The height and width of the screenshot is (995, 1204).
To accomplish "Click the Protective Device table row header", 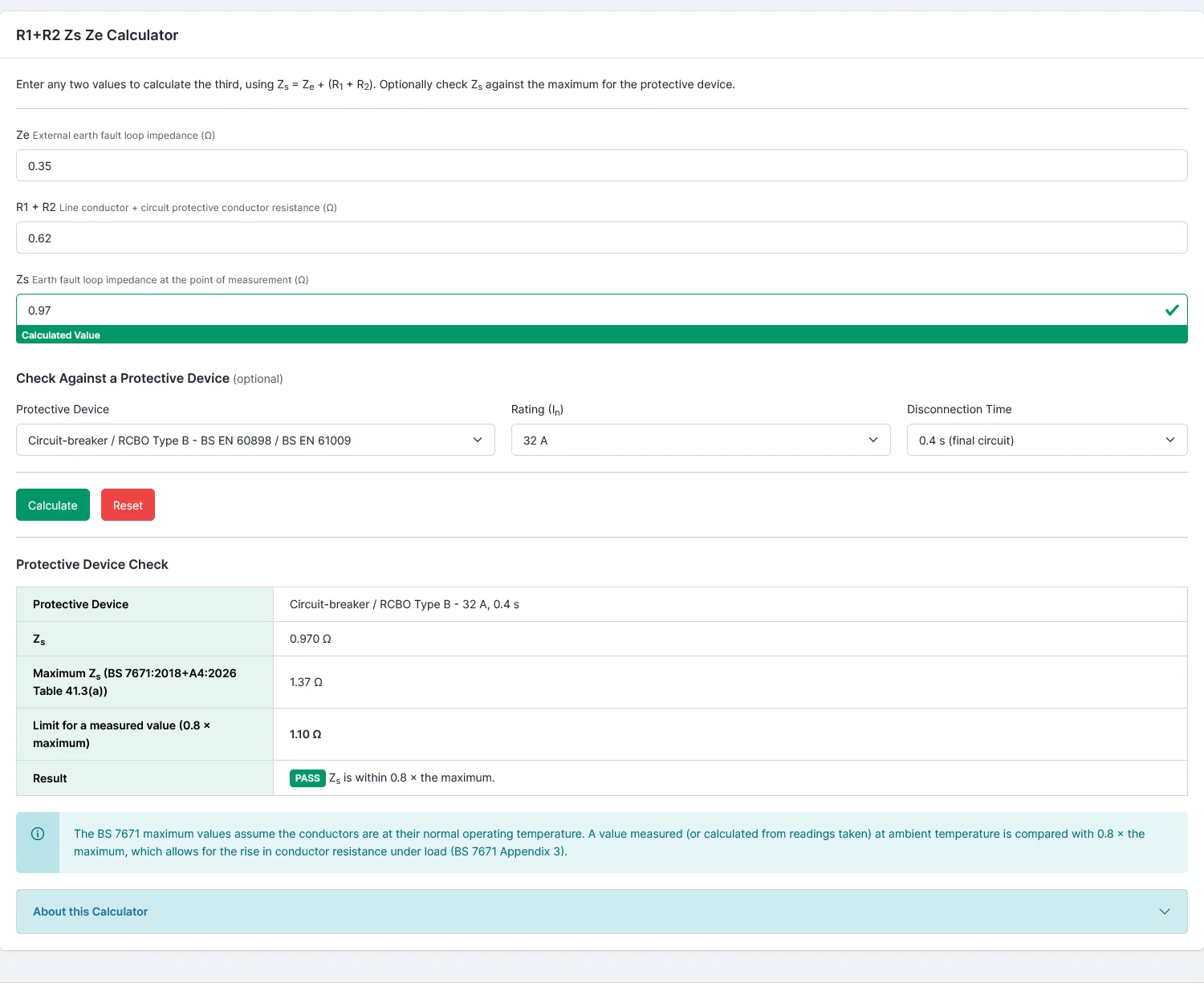I will (145, 604).
